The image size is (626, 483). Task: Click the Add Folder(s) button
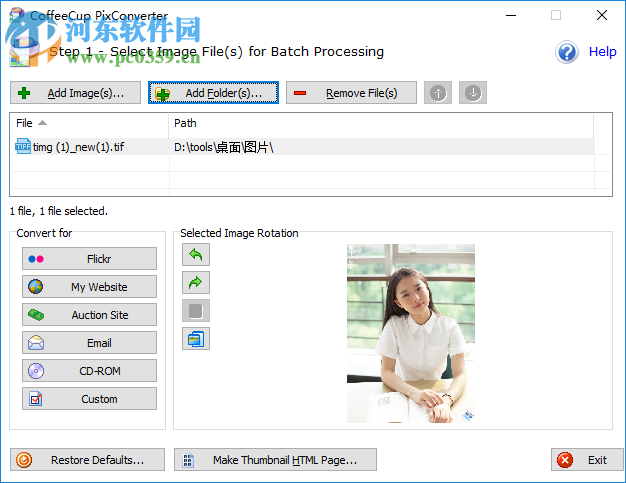pyautogui.click(x=213, y=93)
